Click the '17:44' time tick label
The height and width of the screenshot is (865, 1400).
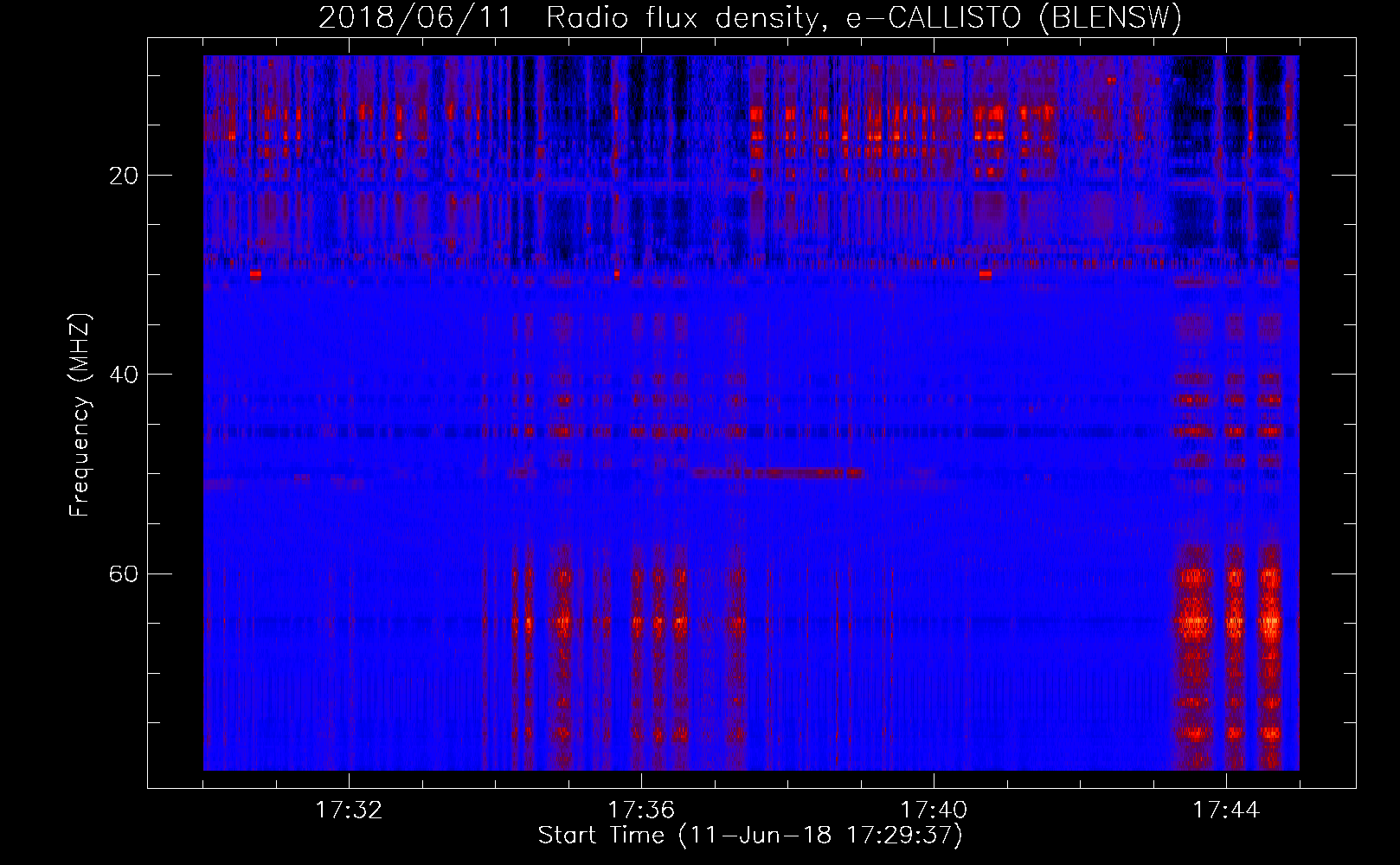point(1226,810)
